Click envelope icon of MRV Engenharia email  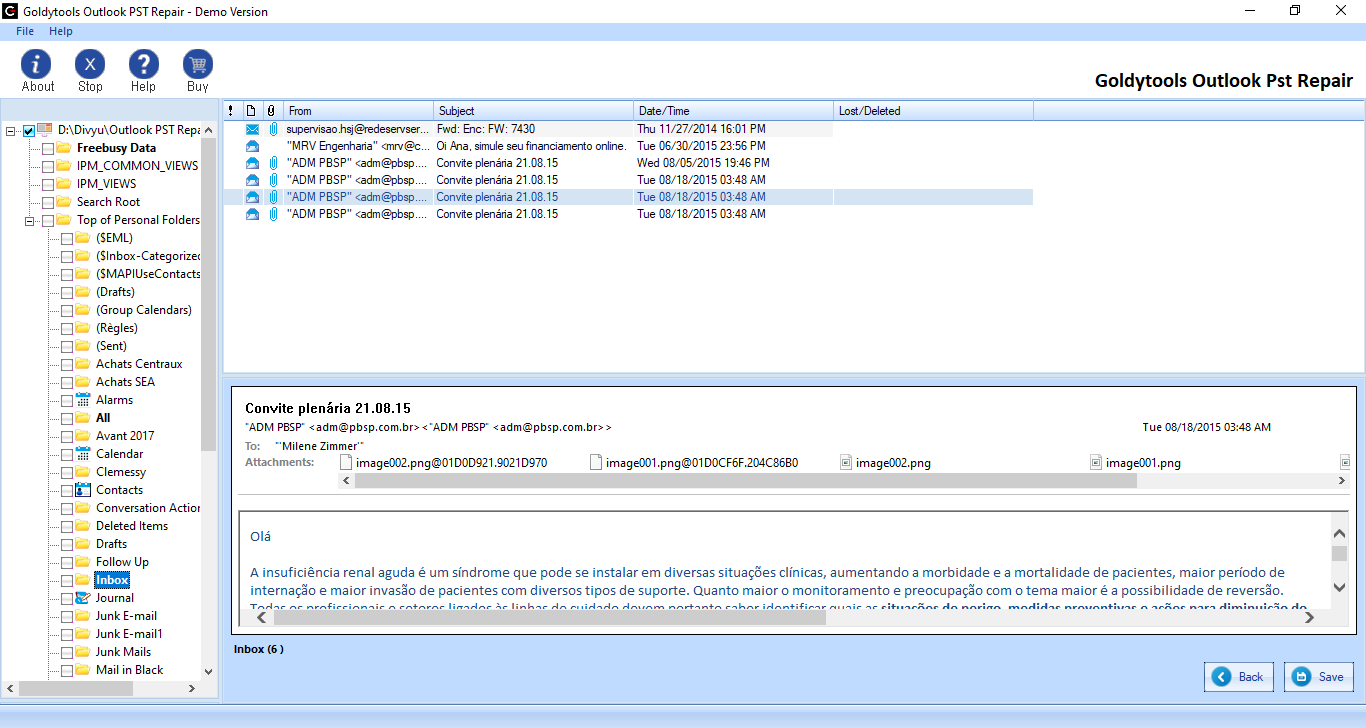pyautogui.click(x=252, y=146)
